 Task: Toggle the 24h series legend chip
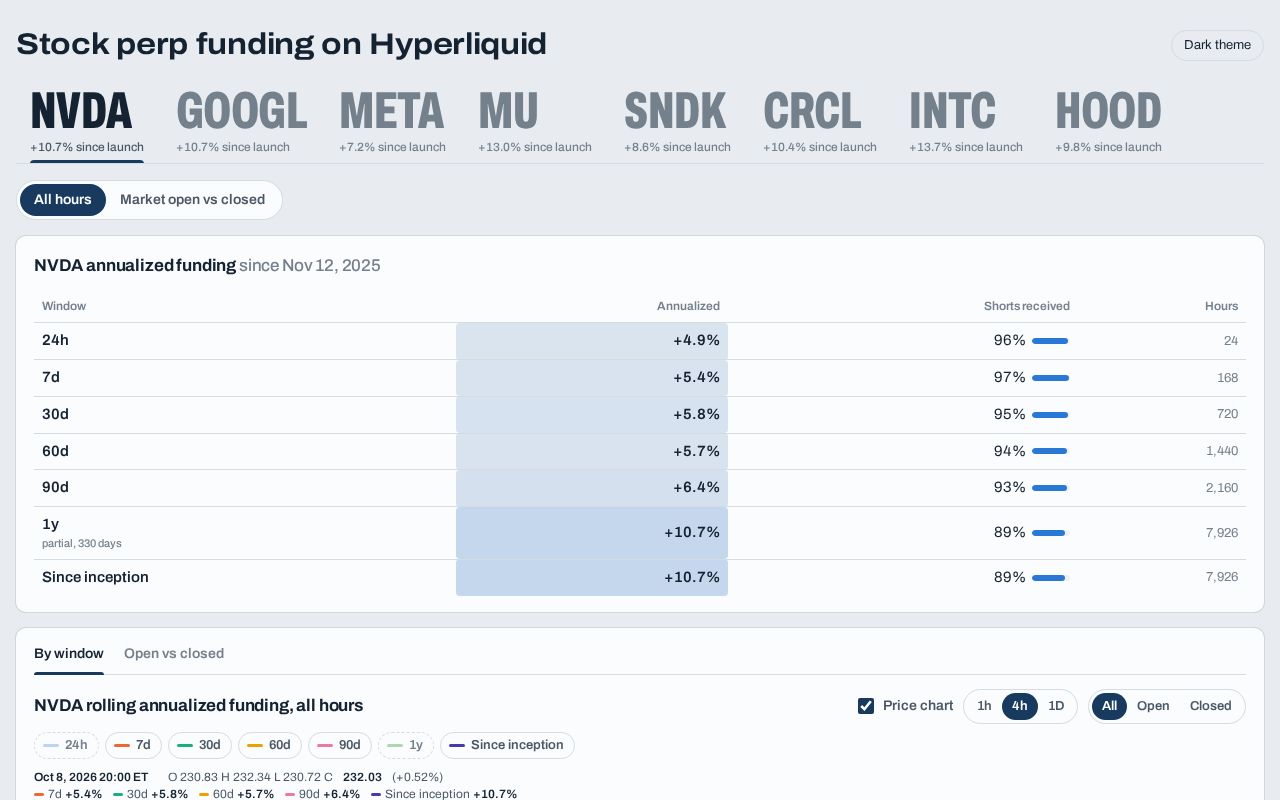coord(66,745)
